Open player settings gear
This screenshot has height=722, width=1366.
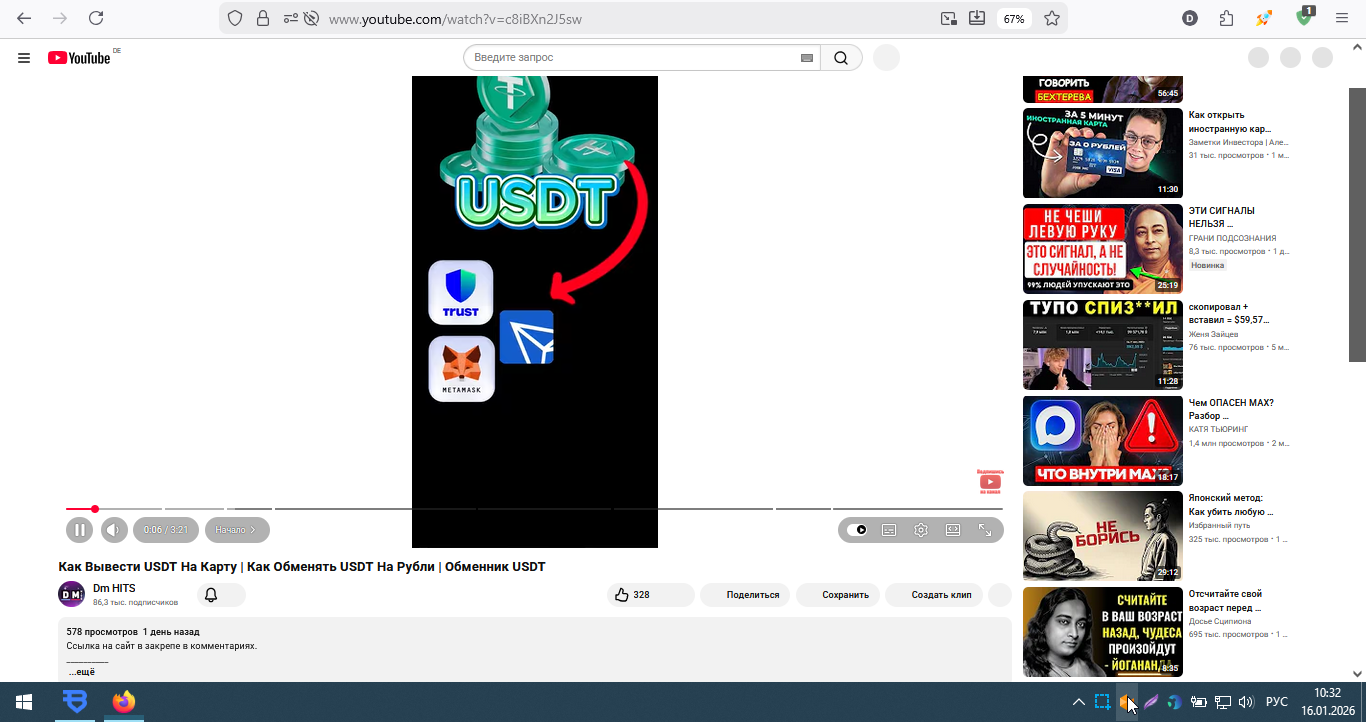point(921,530)
